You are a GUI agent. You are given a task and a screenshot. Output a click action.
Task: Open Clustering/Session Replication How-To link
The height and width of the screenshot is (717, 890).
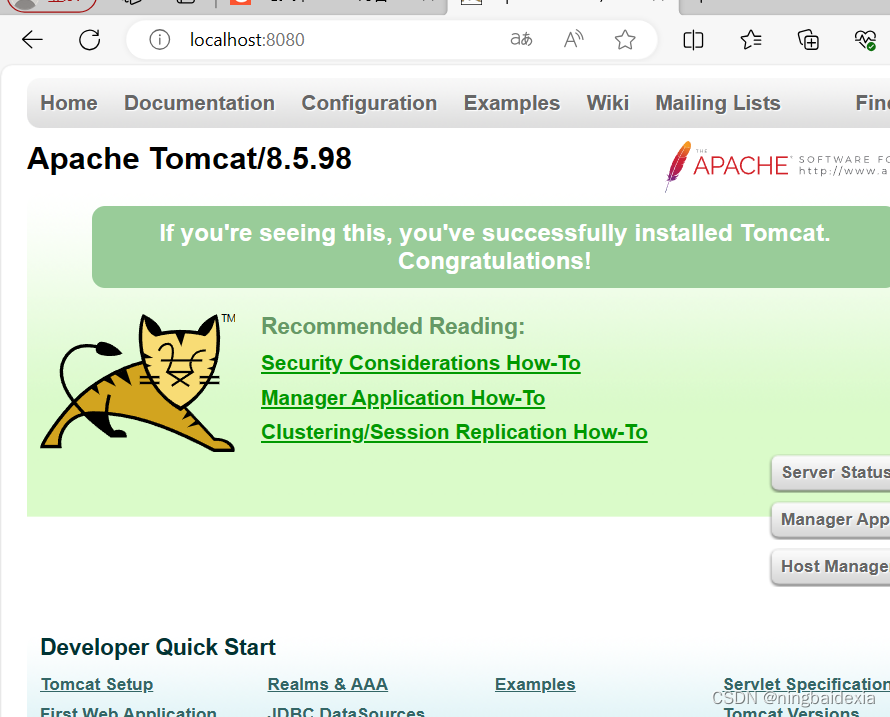coord(454,432)
